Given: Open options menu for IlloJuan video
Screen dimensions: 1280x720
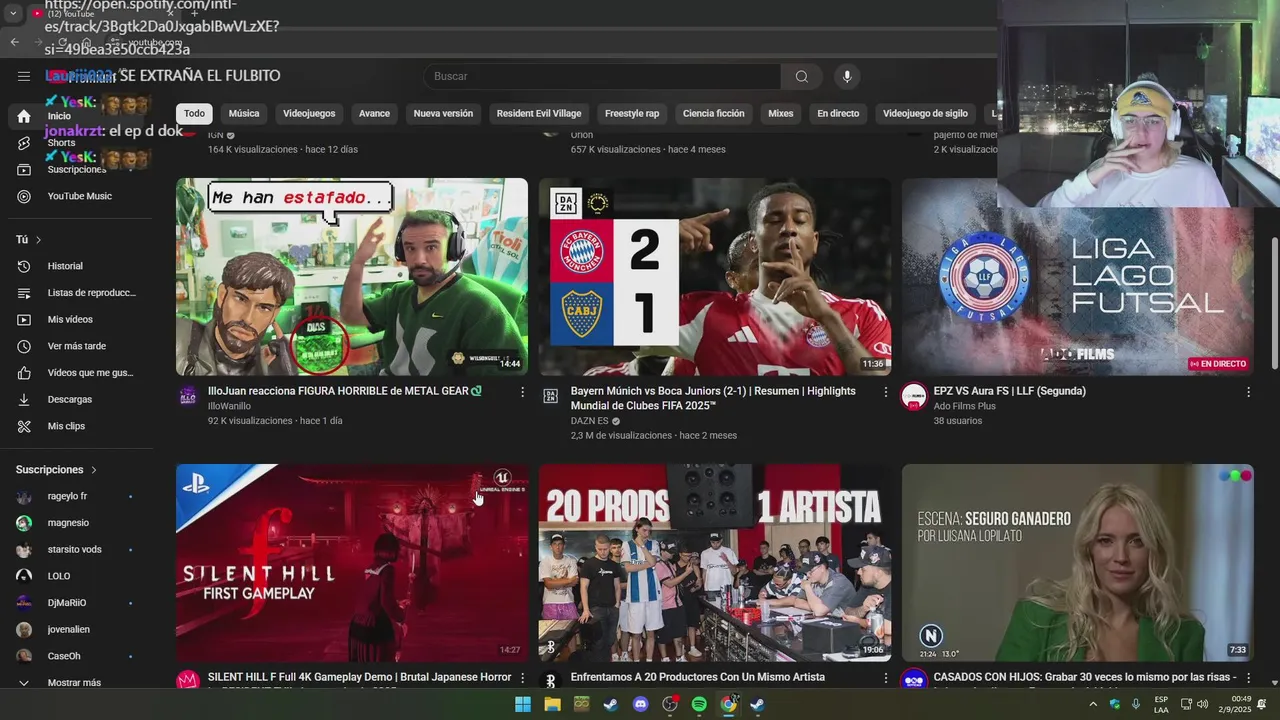Looking at the screenshot, I should click(x=522, y=392).
